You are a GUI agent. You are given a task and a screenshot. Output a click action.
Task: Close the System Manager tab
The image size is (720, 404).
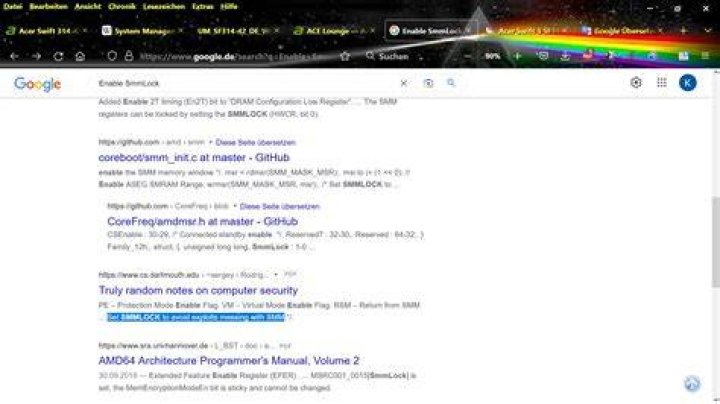tap(180, 31)
